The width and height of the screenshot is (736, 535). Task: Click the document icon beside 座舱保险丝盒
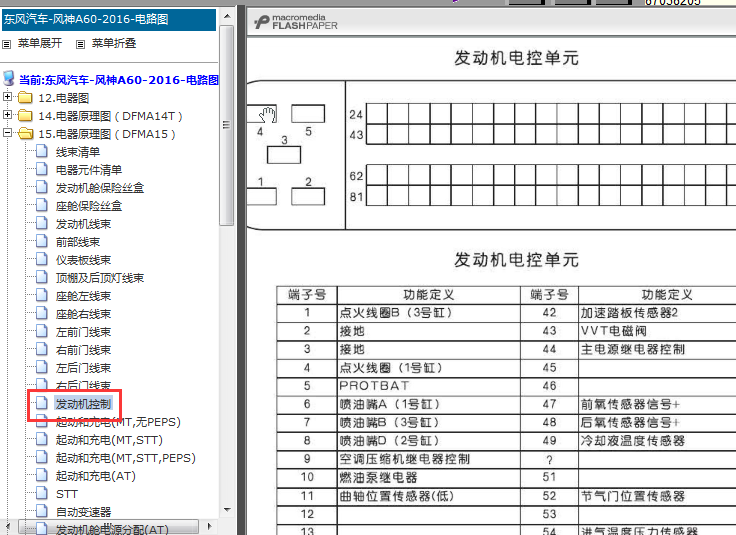pos(42,205)
